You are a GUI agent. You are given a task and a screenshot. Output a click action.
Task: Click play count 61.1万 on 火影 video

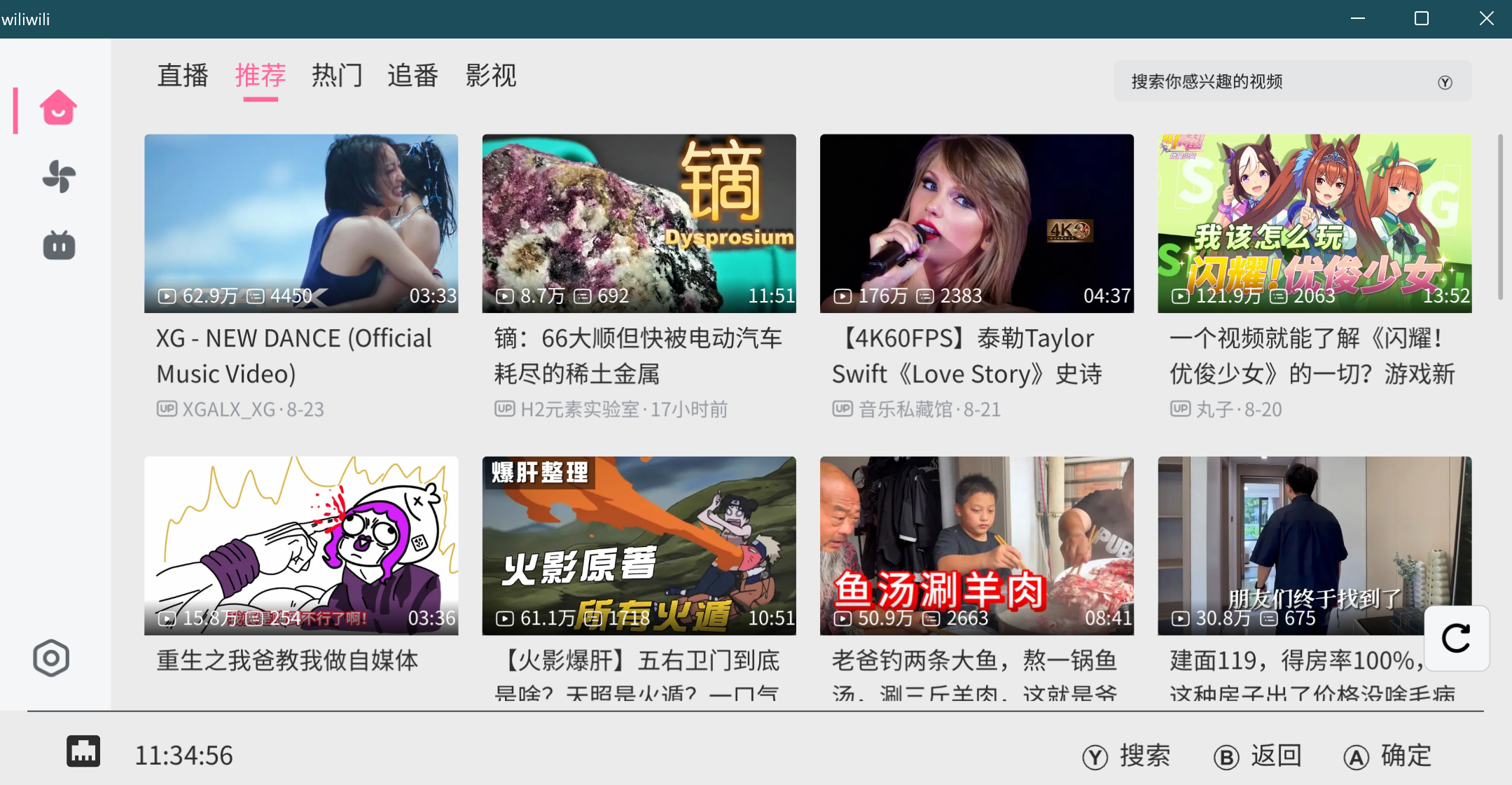(x=548, y=618)
